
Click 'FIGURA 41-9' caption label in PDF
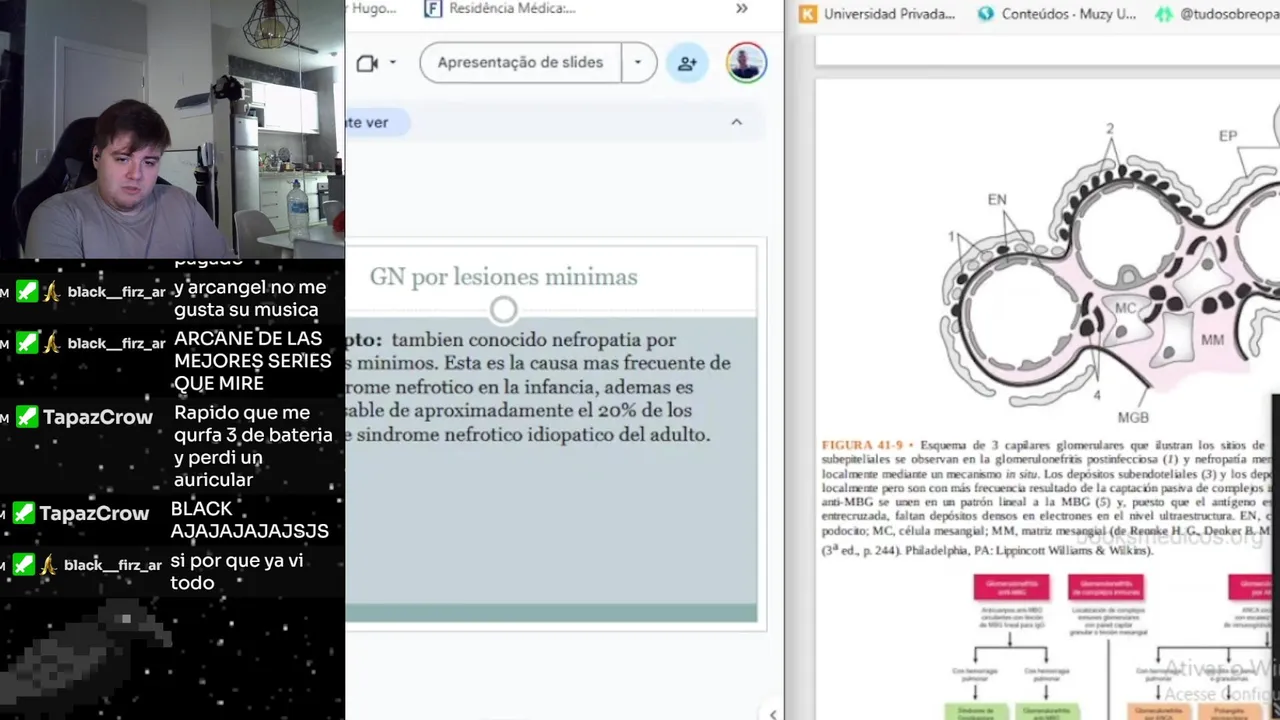(862, 445)
